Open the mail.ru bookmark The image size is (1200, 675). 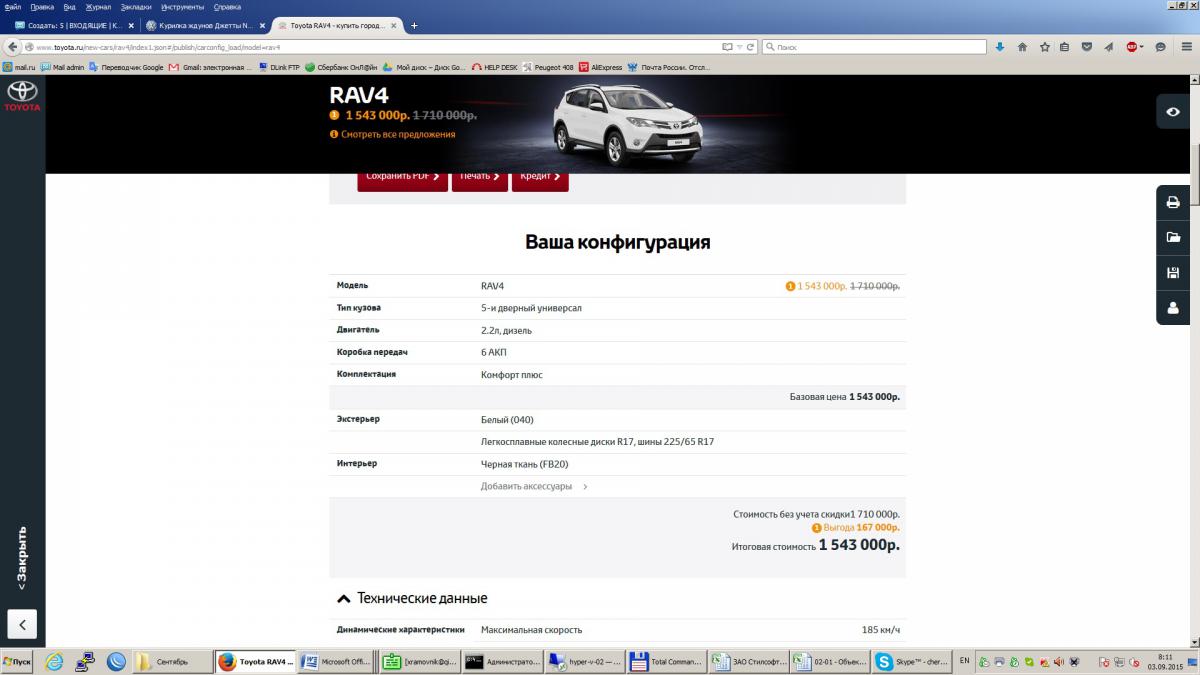click(19, 67)
